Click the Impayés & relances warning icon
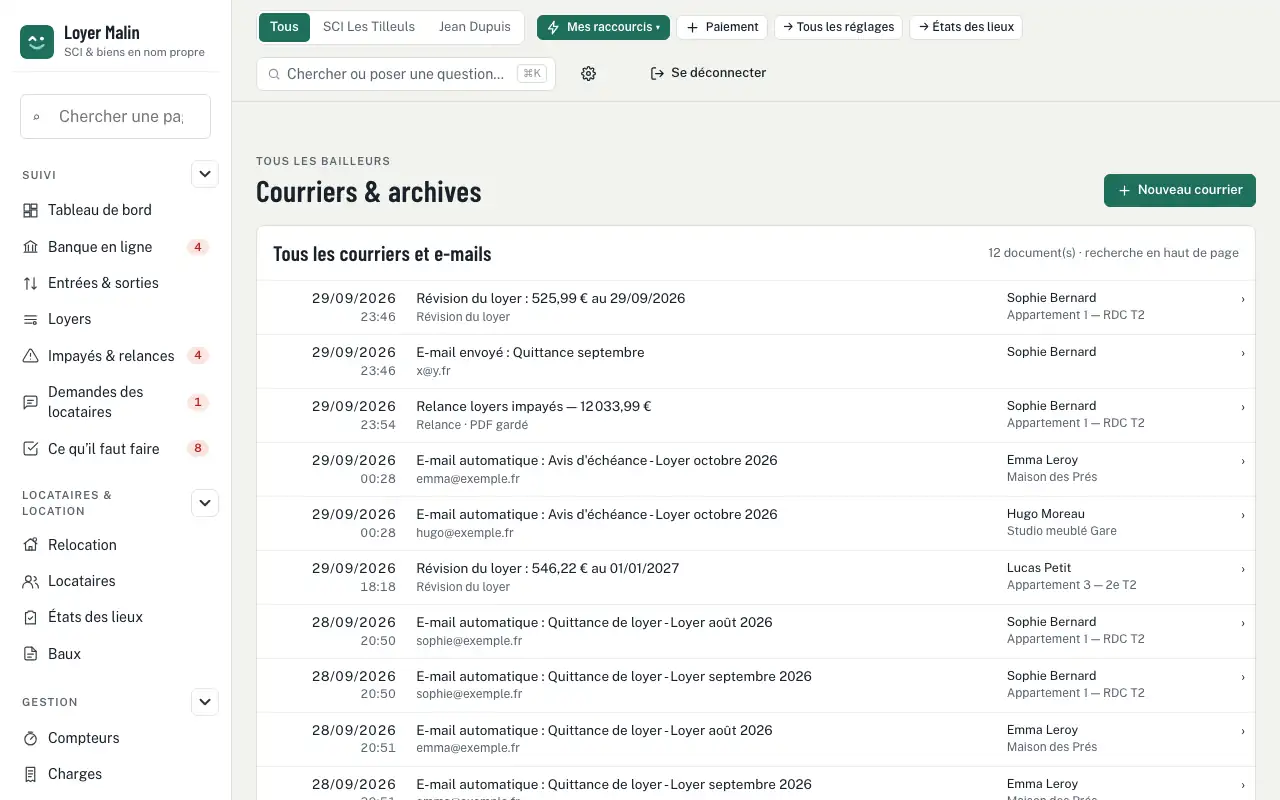This screenshot has height=800, width=1280. [x=30, y=356]
